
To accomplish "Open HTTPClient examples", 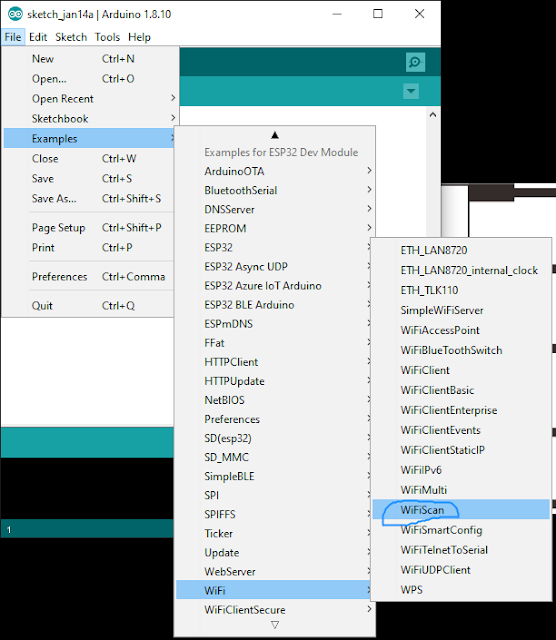I will coord(274,362).
